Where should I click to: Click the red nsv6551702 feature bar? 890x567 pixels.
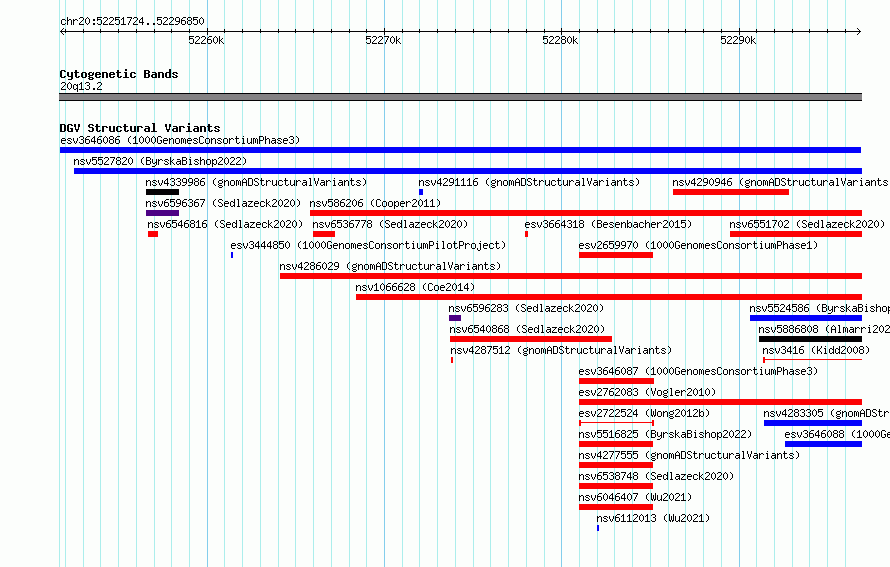point(796,234)
